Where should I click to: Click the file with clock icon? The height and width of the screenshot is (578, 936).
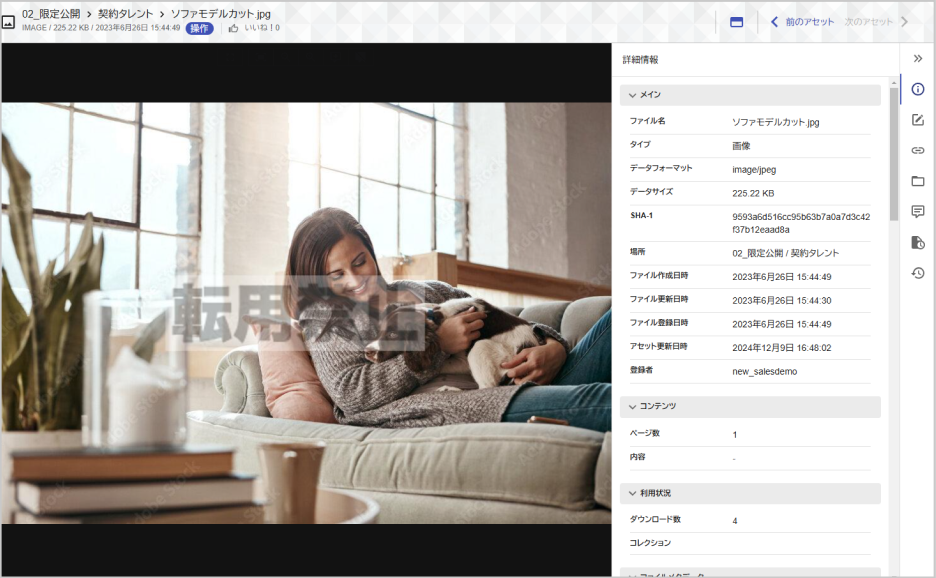(917, 242)
